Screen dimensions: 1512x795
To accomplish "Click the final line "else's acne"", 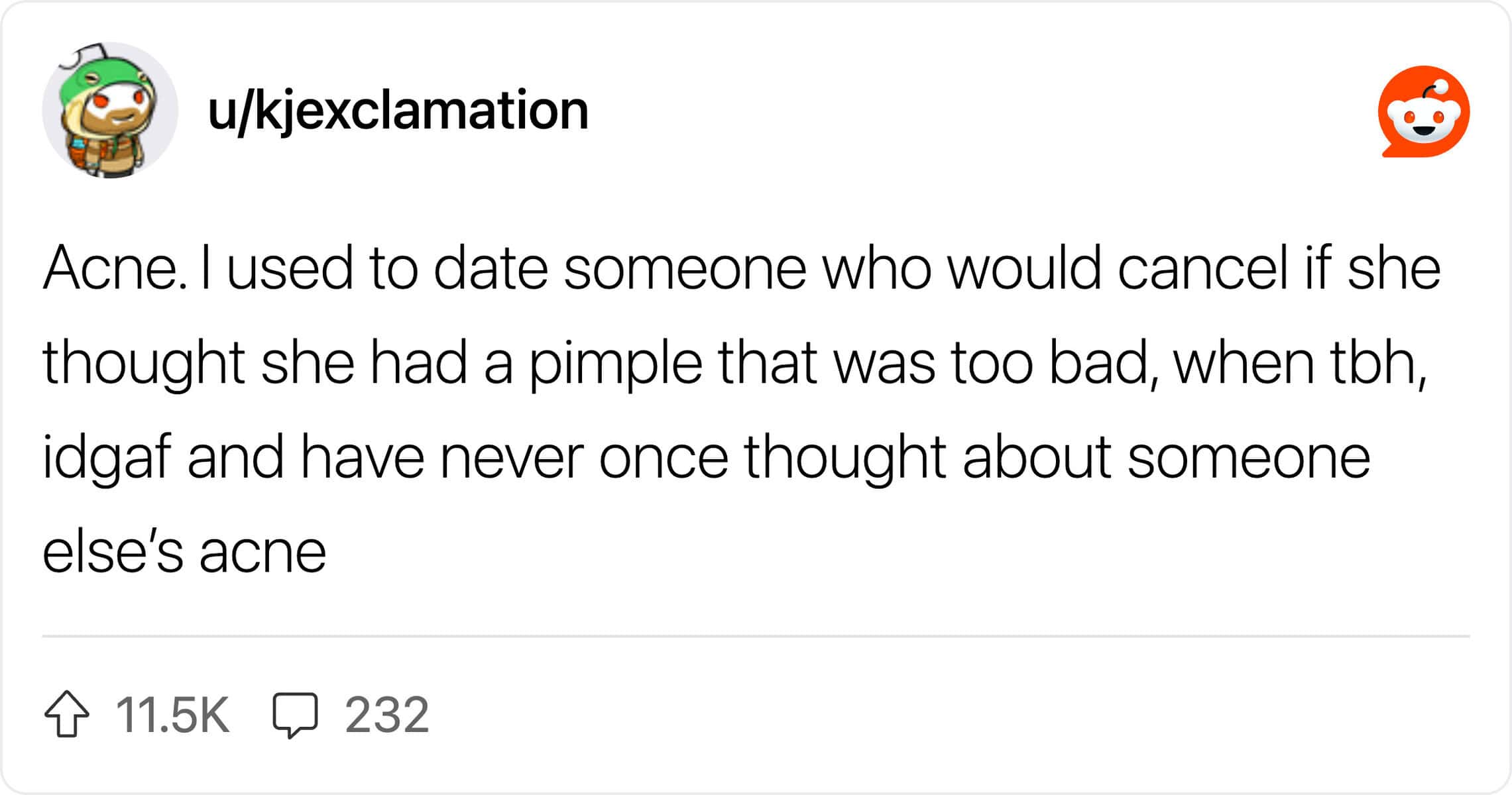I will click(184, 553).
